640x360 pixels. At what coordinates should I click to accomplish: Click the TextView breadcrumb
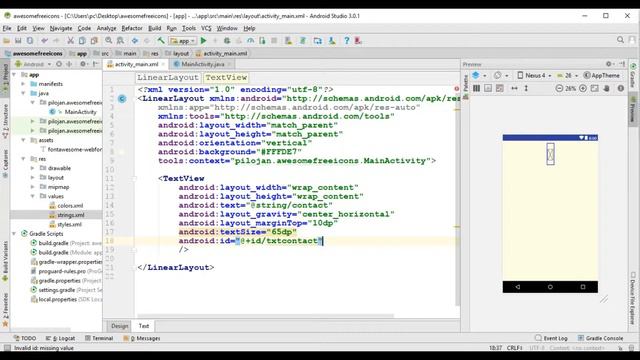coord(226,78)
